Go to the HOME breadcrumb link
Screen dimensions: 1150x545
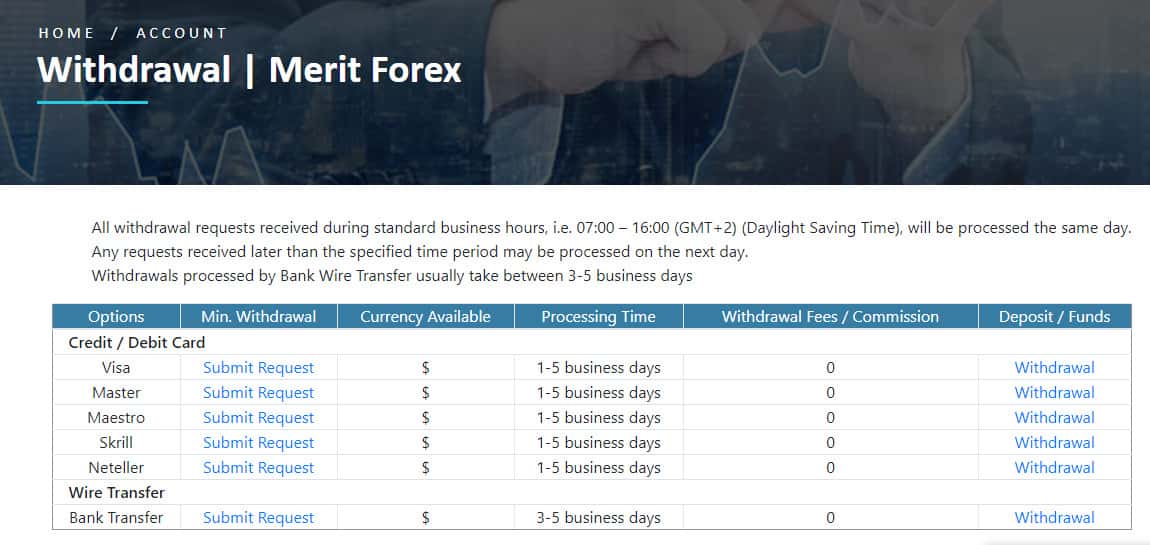pyautogui.click(x=66, y=33)
